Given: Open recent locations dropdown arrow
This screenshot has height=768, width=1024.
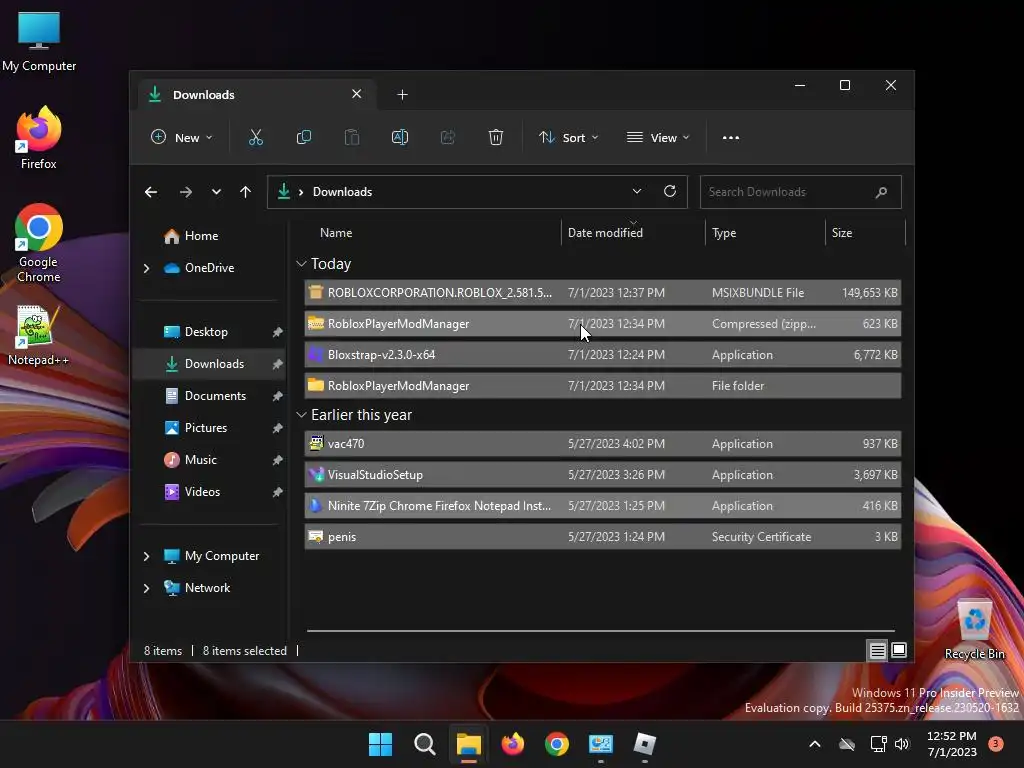Looking at the screenshot, I should 216,192.
